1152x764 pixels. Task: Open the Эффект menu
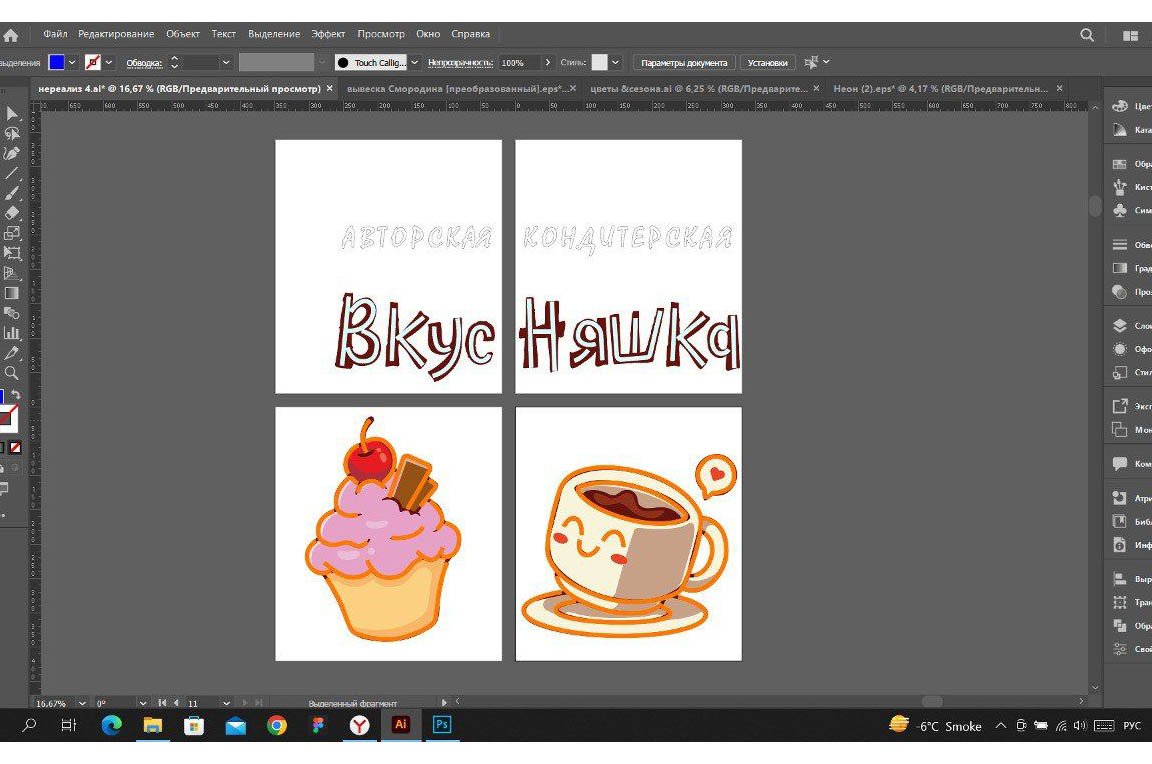[328, 34]
